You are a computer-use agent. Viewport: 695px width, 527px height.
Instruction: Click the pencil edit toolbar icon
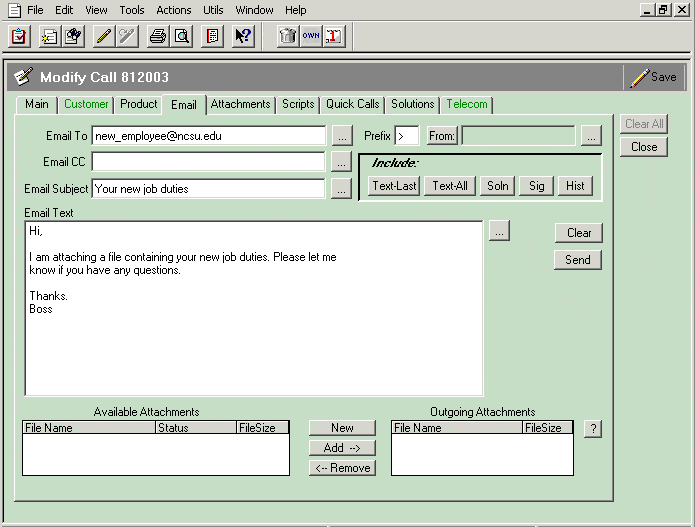(x=103, y=36)
